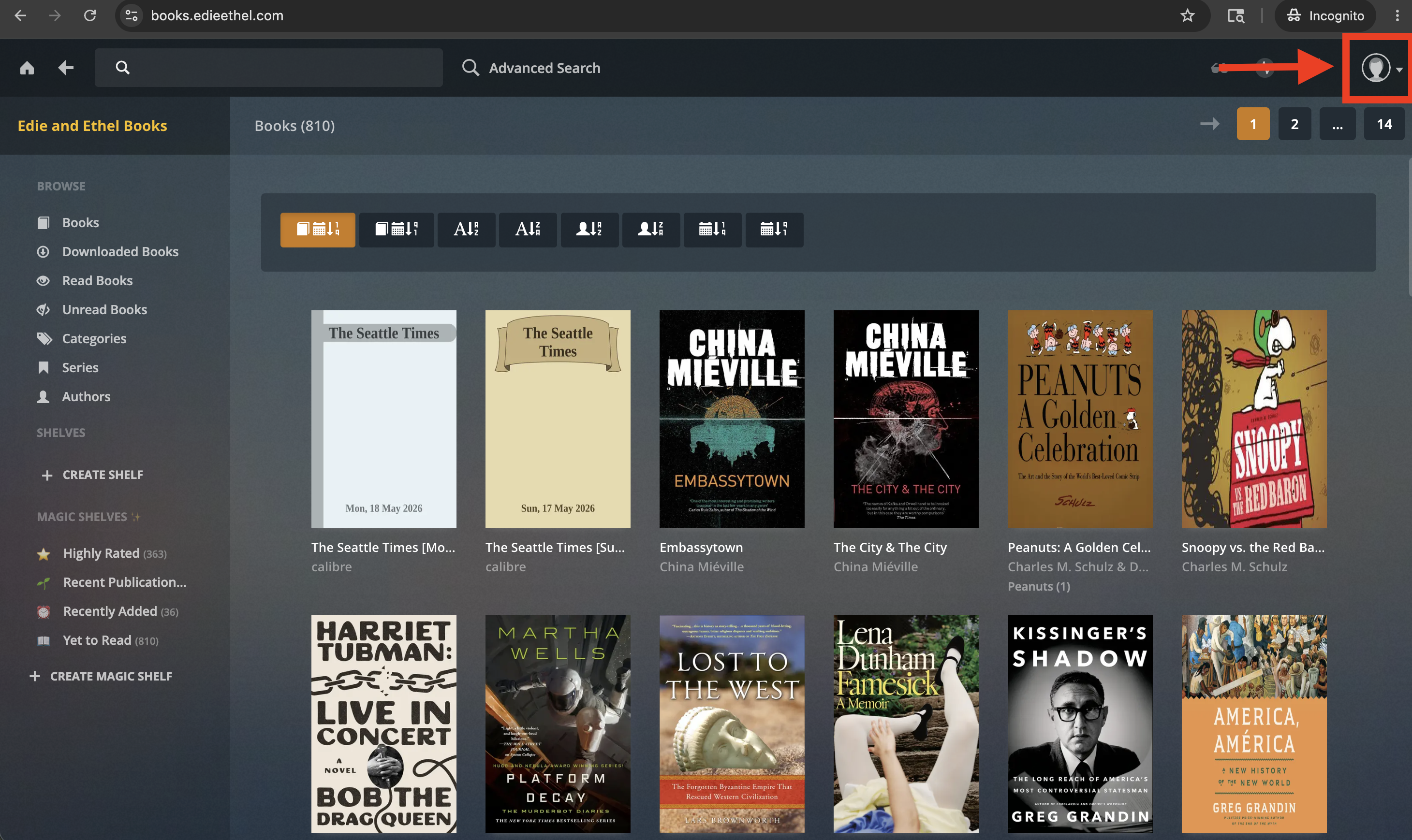The height and width of the screenshot is (840, 1412).
Task: Sort by book date ascending 1-9 (highlighted)
Action: point(318,230)
